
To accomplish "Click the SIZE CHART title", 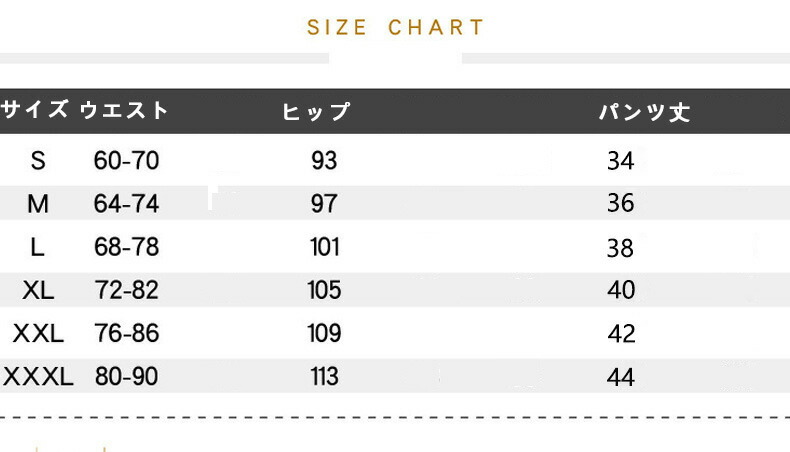I will [x=396, y=28].
